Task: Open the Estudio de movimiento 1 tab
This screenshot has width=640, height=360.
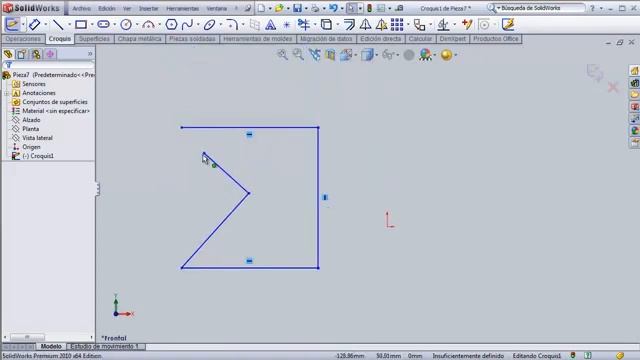Action: point(105,347)
